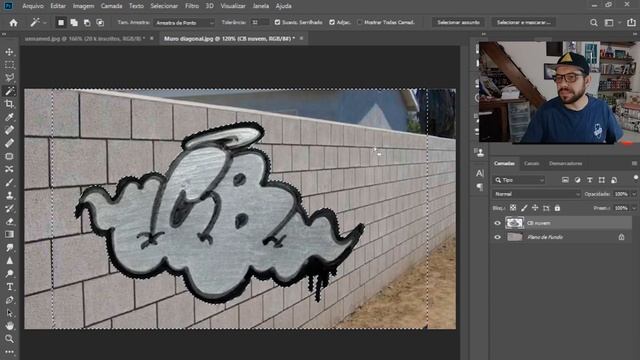Screen dimensions: 640x360
Task: Click the Selecionar assunto button
Action: (458, 22)
